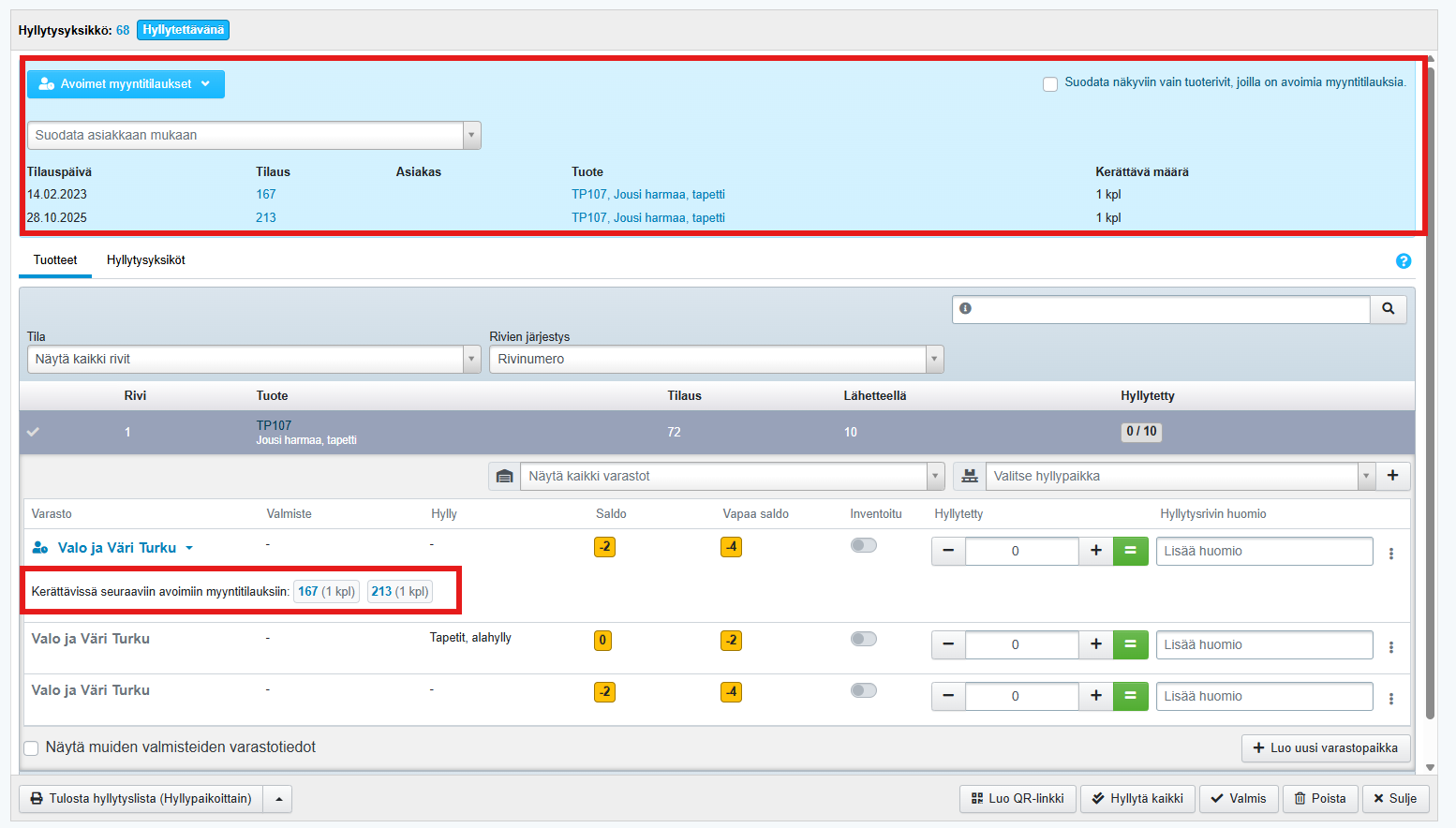Click the blue help question mark icon
The height and width of the screenshot is (828, 1456).
coord(1403,261)
